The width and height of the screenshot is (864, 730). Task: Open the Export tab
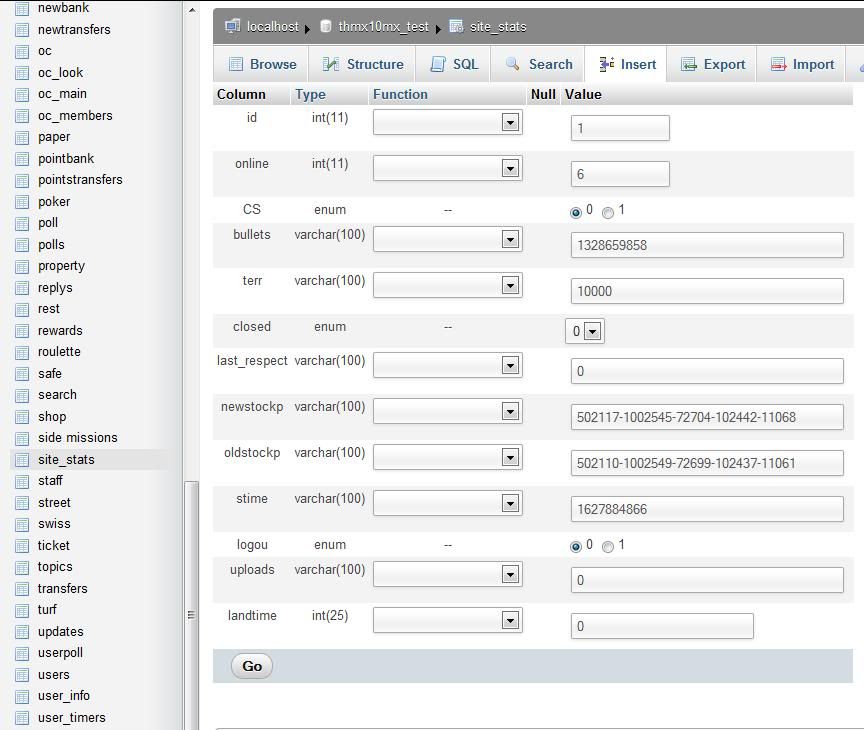click(713, 64)
